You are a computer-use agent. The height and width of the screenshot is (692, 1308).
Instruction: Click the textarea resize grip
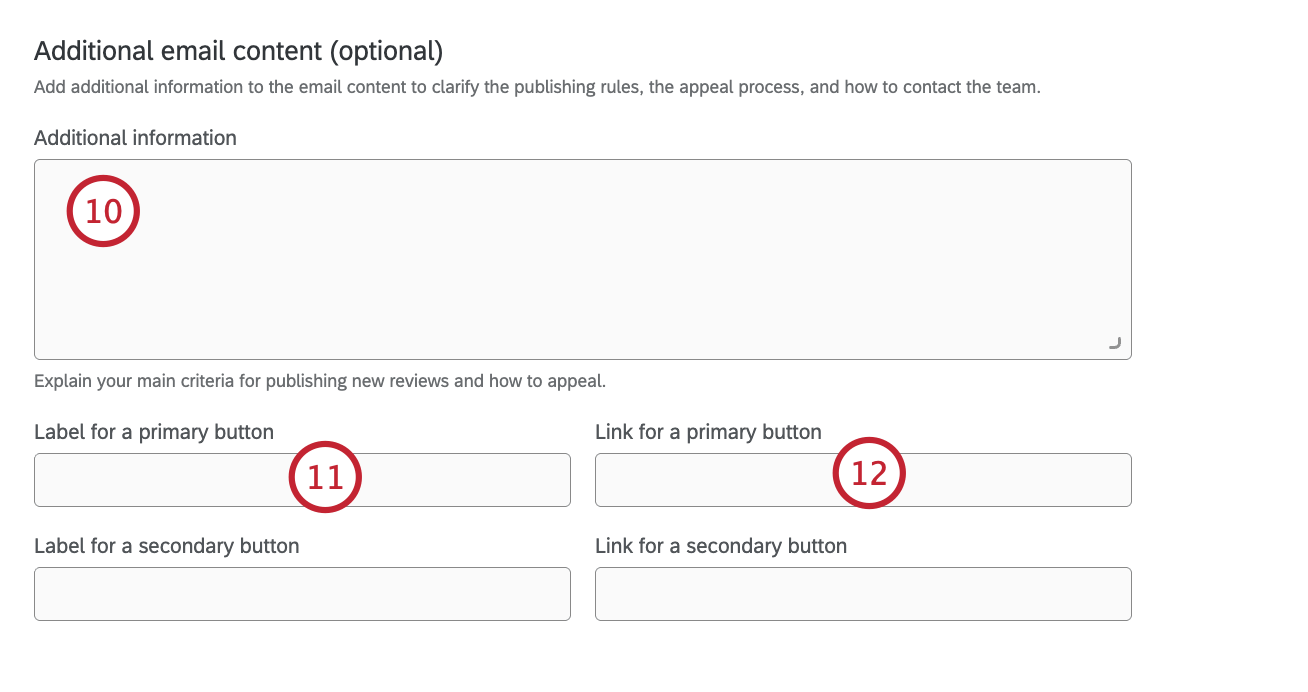pyautogui.click(x=1117, y=343)
